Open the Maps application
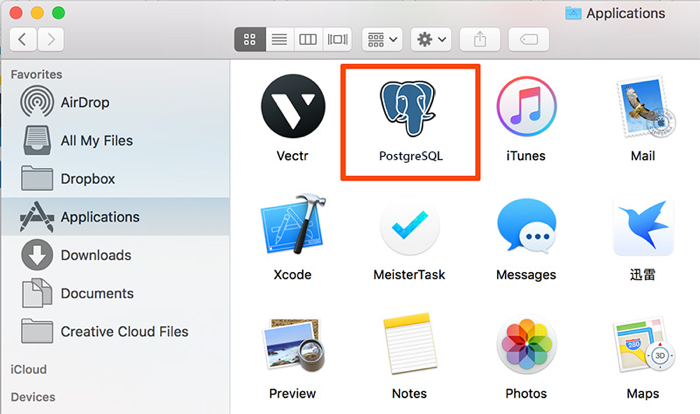 click(x=643, y=347)
